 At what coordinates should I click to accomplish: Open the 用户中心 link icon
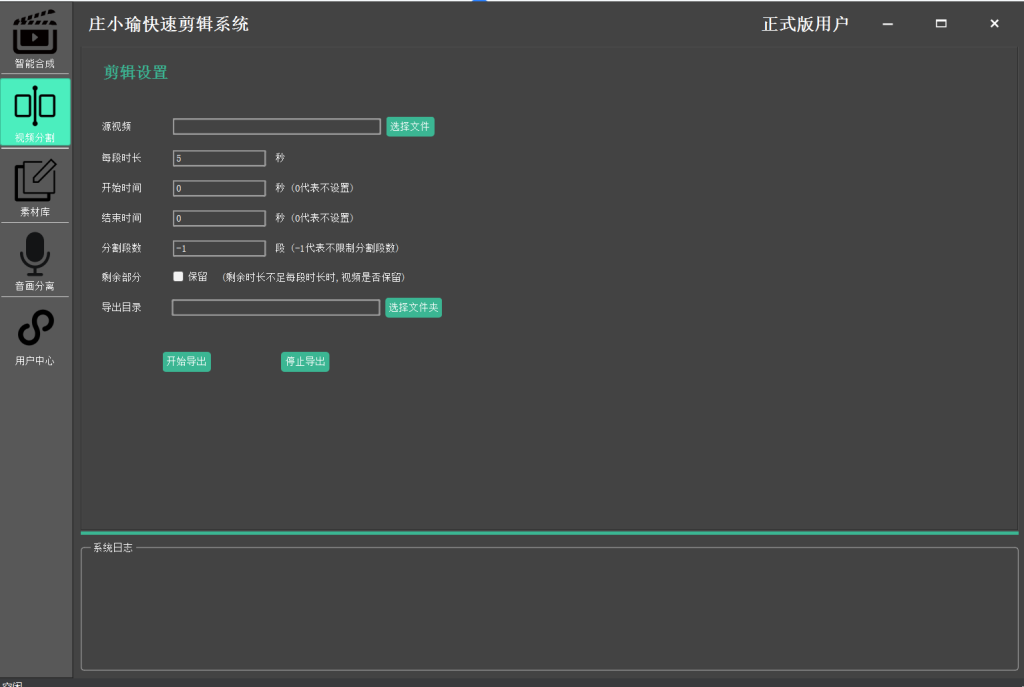click(x=35, y=329)
